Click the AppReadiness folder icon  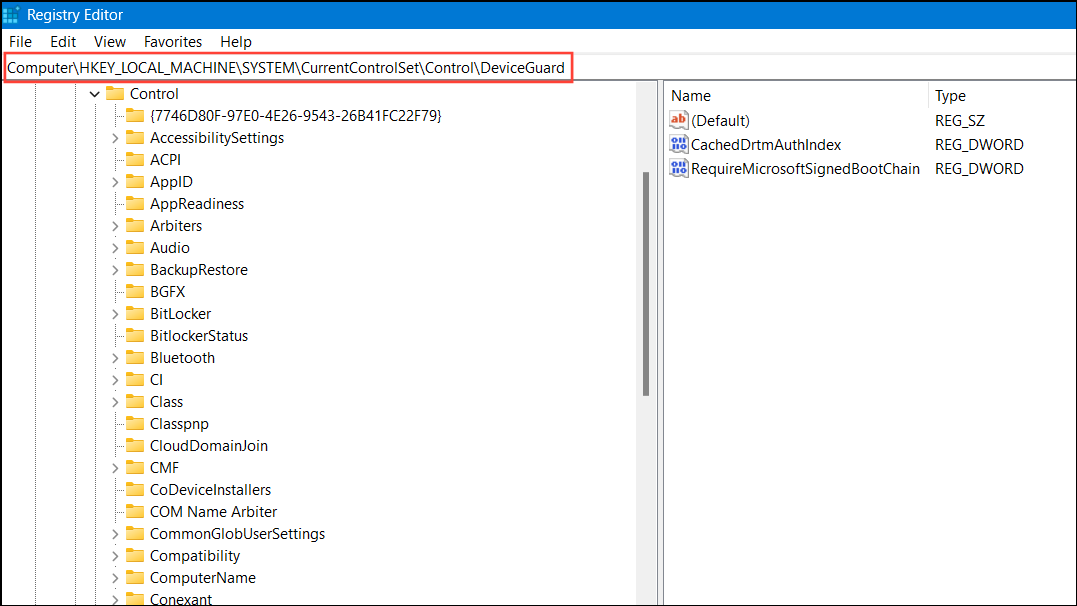[135, 203]
